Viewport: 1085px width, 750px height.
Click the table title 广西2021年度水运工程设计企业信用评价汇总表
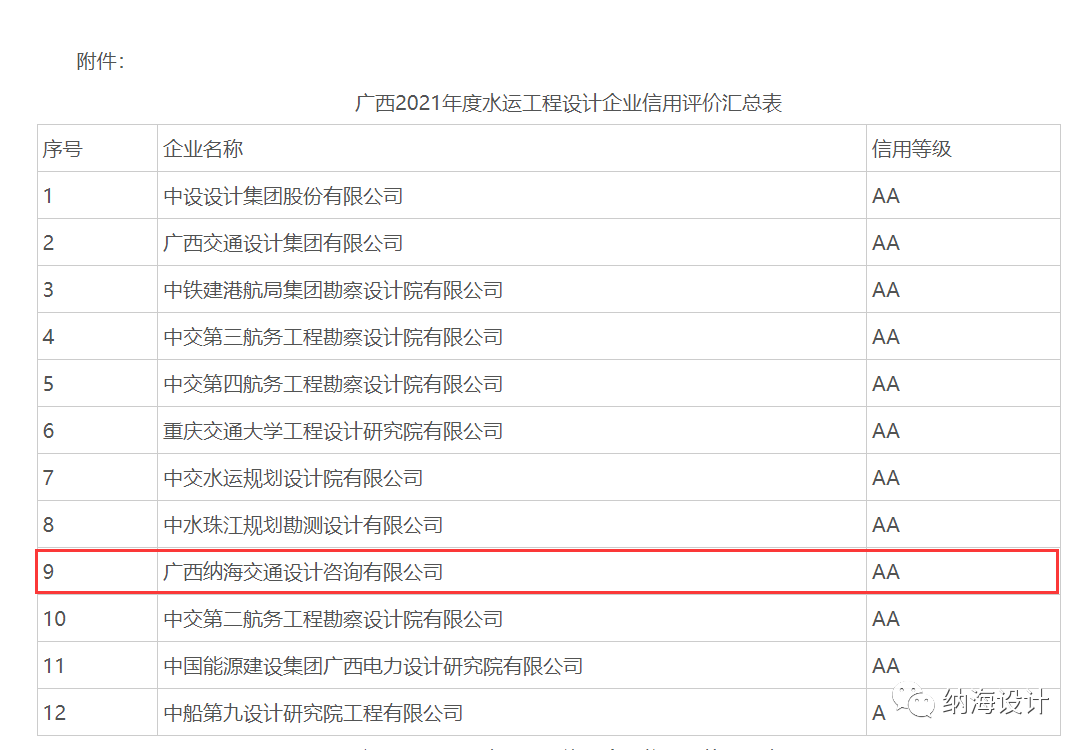point(568,103)
